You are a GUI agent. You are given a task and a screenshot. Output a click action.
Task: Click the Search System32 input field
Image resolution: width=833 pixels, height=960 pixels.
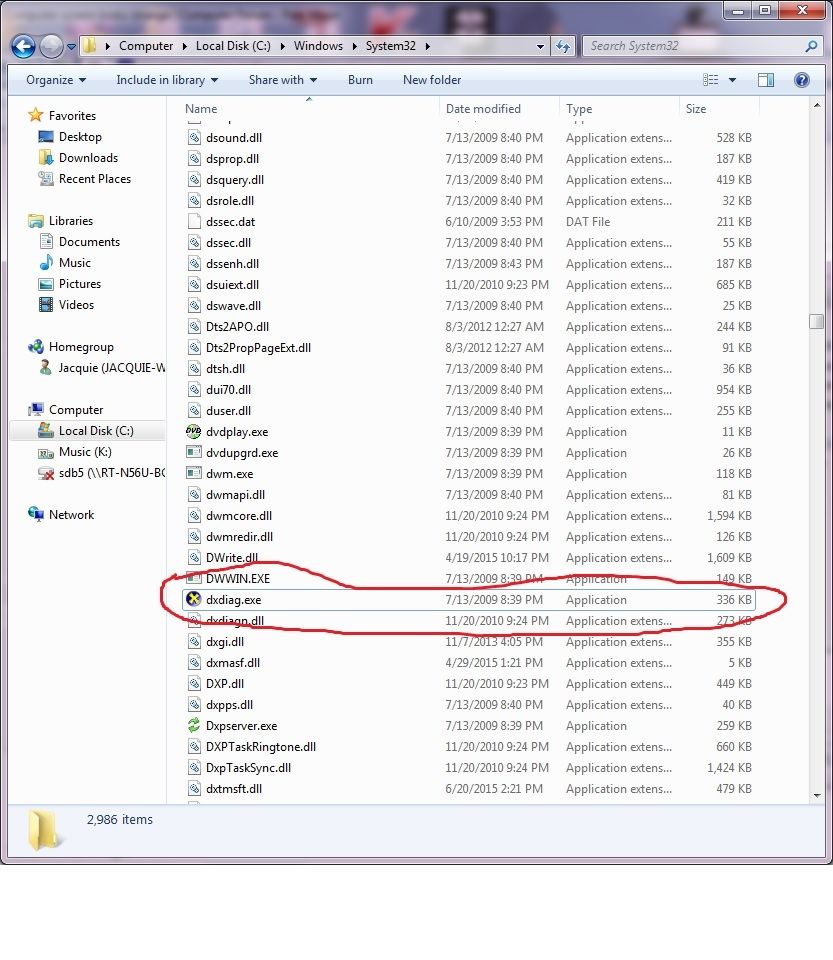pos(695,46)
